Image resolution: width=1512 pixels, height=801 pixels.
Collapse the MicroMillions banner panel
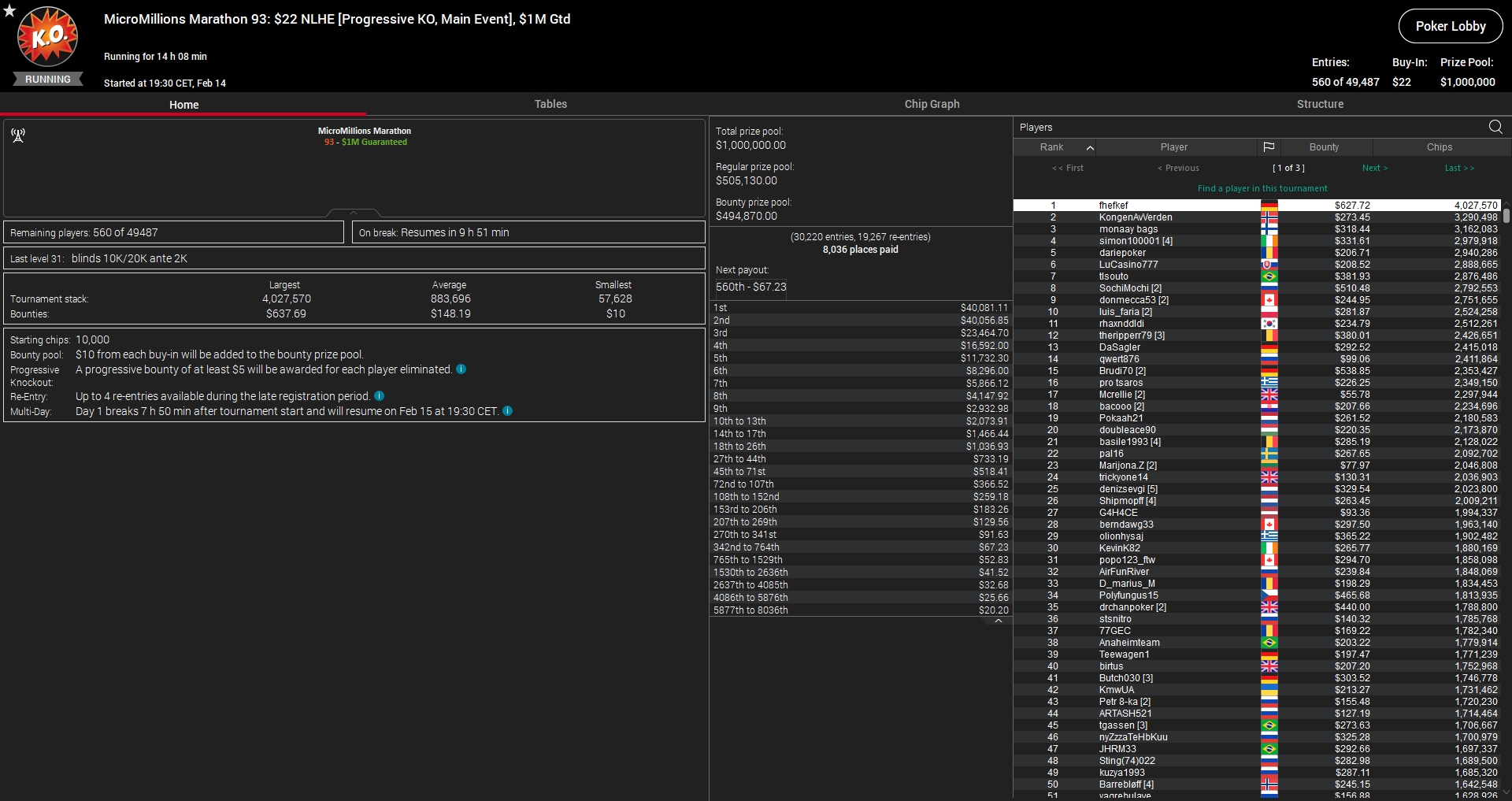tap(354, 213)
